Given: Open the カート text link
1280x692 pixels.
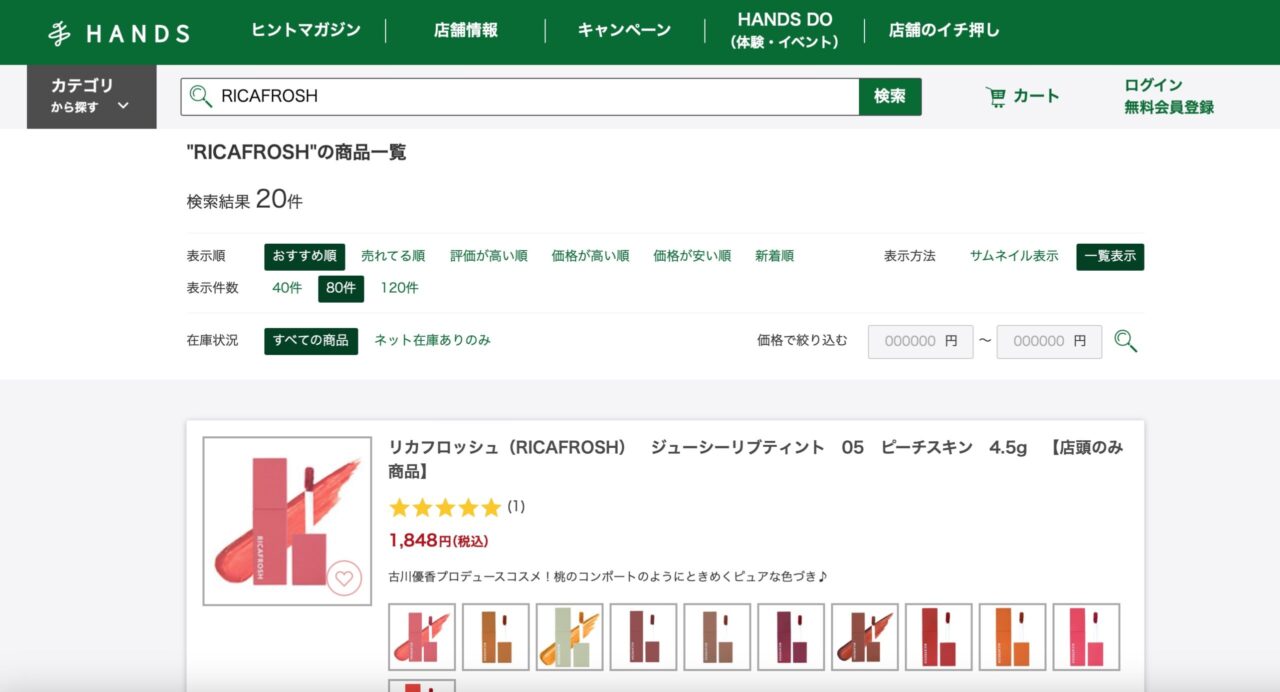Looking at the screenshot, I should pyautogui.click(x=1036, y=97).
